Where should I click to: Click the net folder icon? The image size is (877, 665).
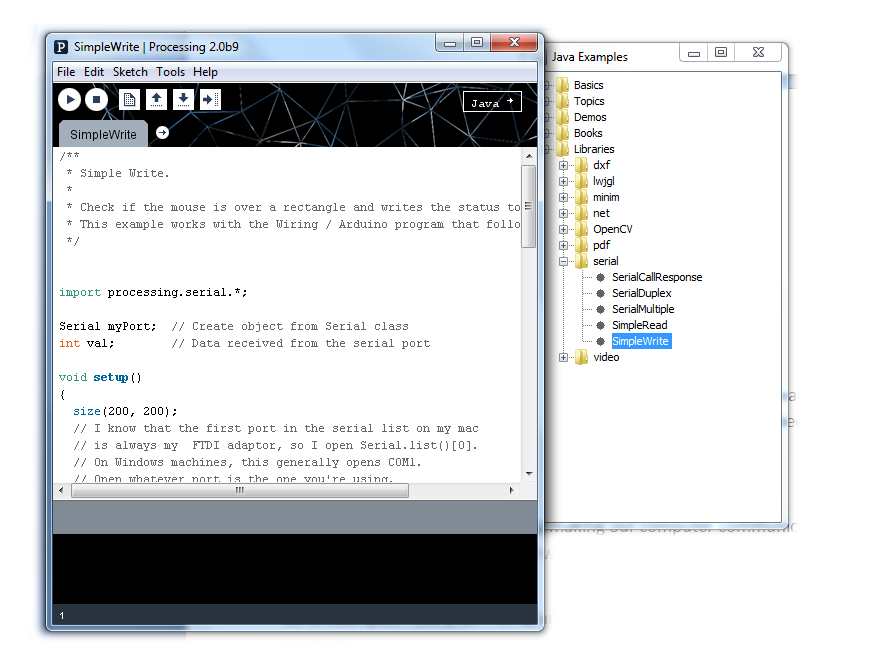tap(582, 213)
